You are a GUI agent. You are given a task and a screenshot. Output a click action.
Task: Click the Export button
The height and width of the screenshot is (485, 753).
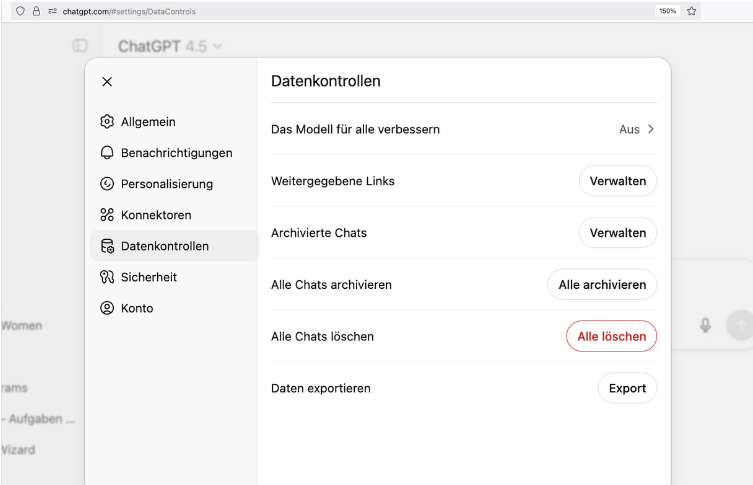click(x=627, y=388)
